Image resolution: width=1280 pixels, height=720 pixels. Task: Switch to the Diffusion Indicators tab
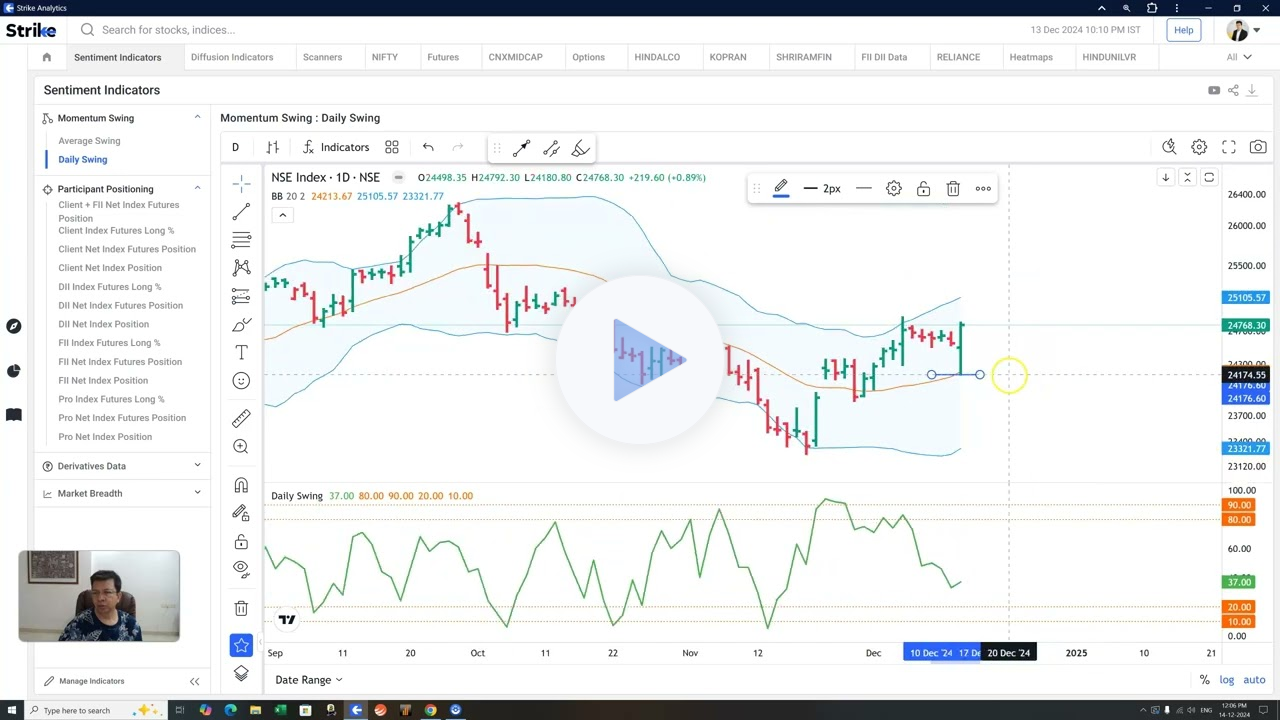coord(232,57)
